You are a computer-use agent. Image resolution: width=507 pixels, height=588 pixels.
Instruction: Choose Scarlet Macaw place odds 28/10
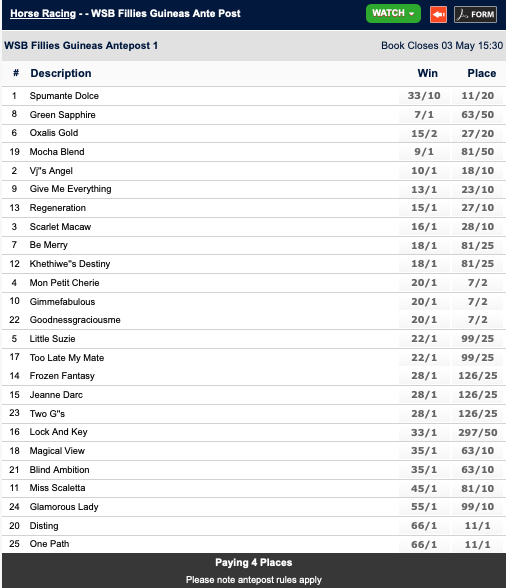click(x=477, y=227)
